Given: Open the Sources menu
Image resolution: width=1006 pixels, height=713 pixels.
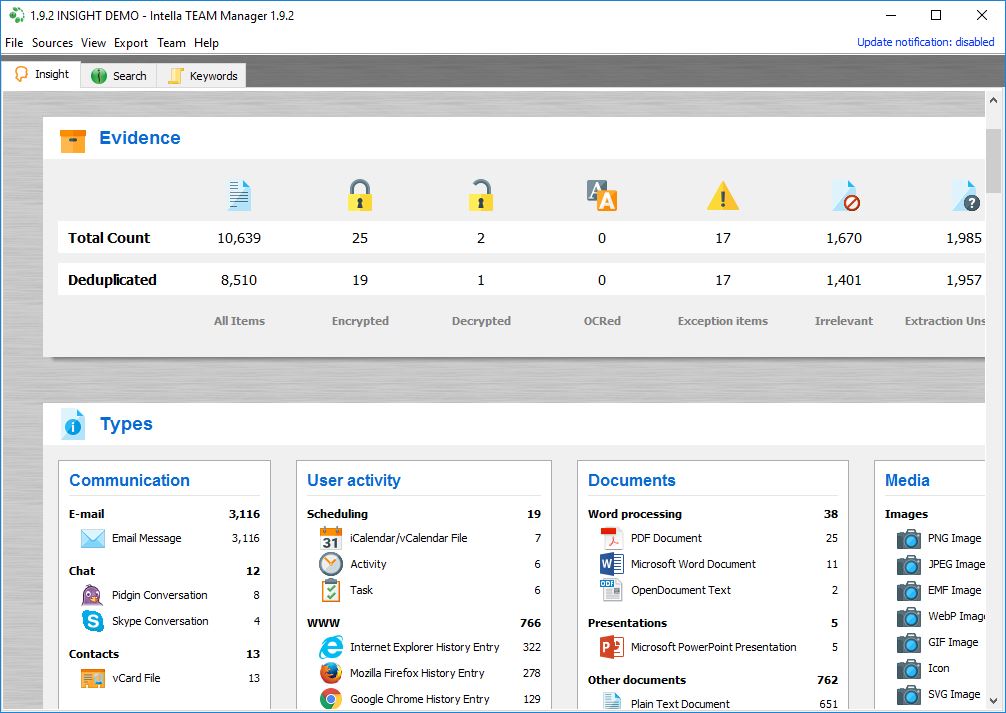Looking at the screenshot, I should [x=52, y=43].
